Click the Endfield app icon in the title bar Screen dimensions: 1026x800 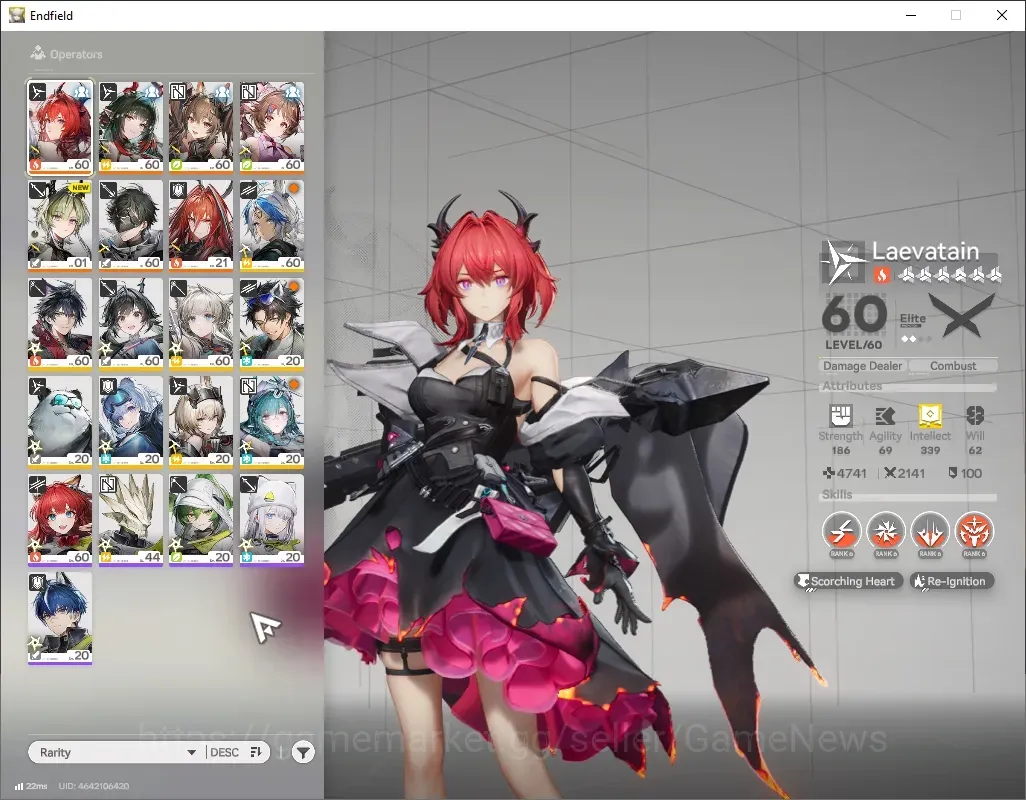16,15
